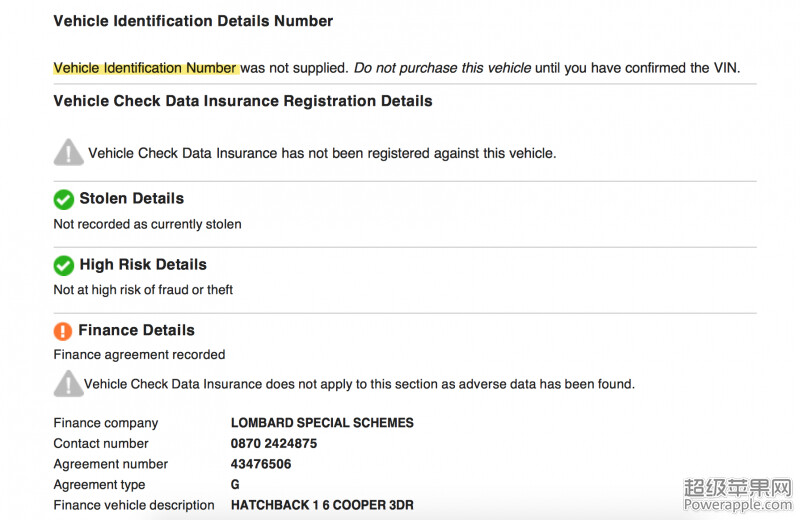The height and width of the screenshot is (520, 800).
Task: Click the Powerapple.com watermark logo
Action: tap(738, 496)
